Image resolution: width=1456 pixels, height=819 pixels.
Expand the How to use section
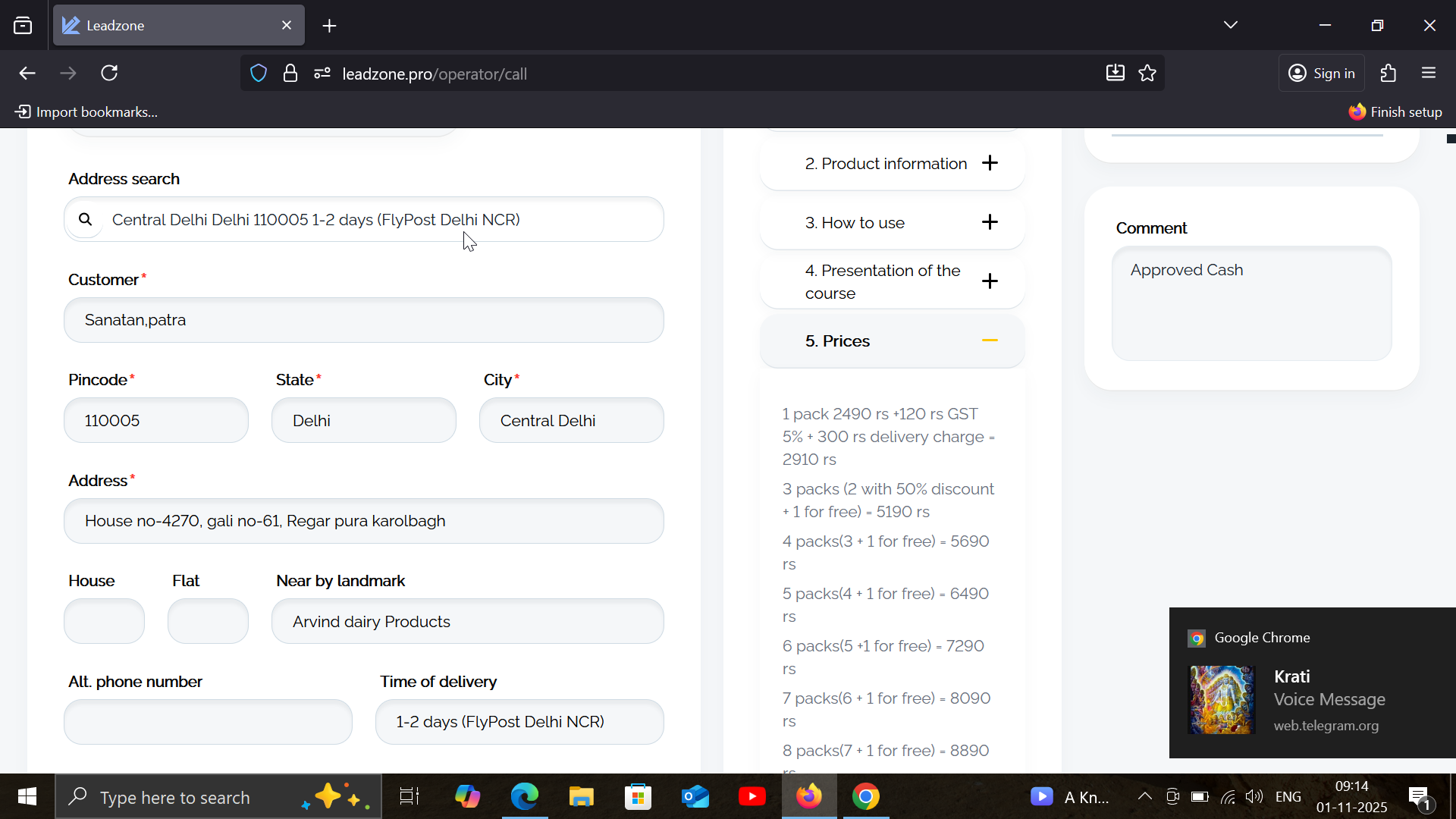(990, 222)
